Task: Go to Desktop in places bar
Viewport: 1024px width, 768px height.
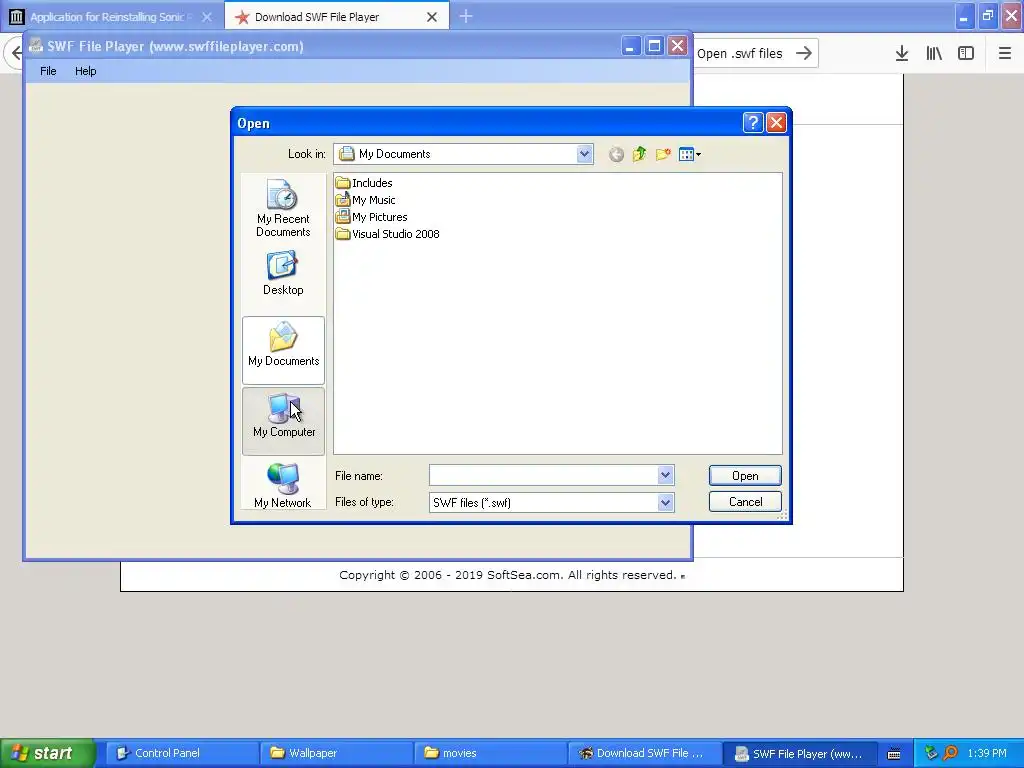Action: point(283,274)
